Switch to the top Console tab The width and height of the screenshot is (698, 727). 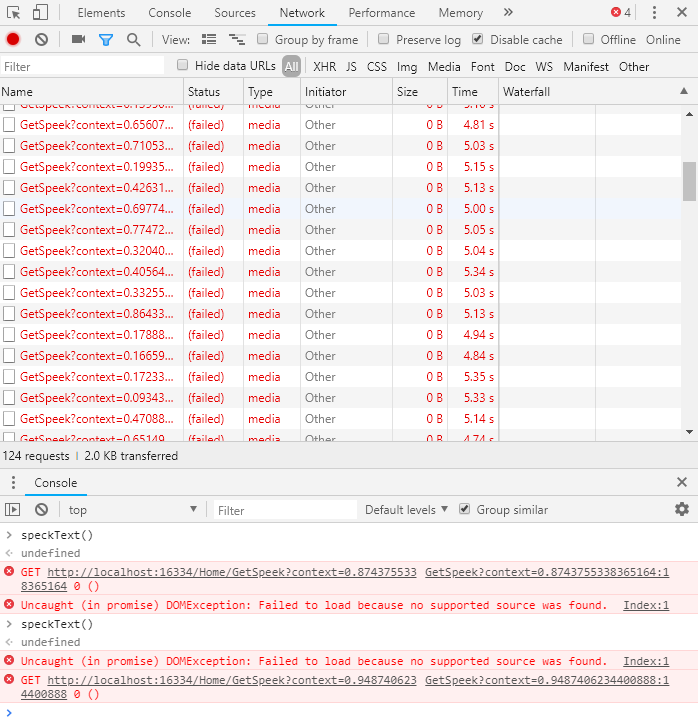(169, 13)
